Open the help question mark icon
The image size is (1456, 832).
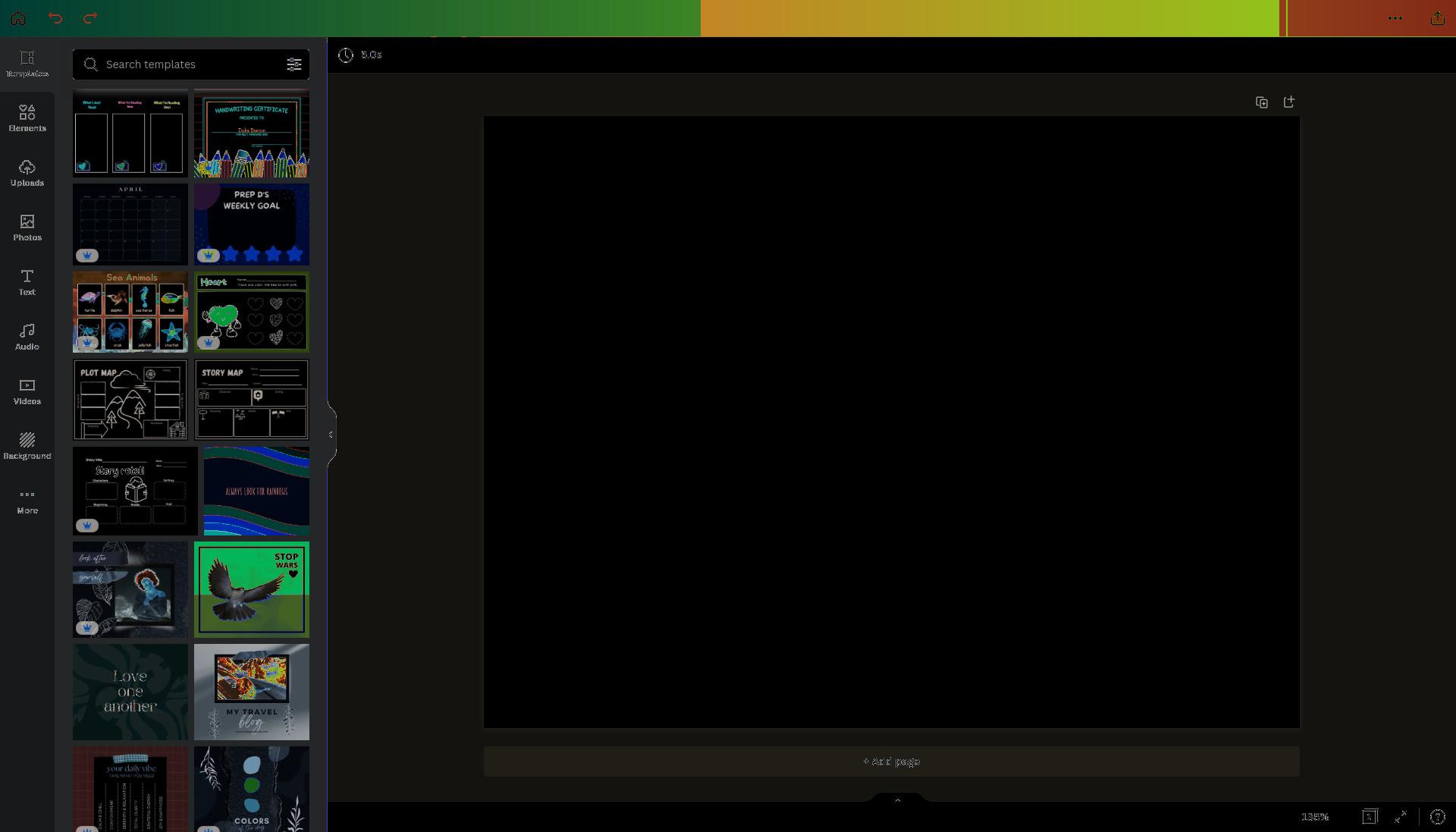coord(1437,817)
